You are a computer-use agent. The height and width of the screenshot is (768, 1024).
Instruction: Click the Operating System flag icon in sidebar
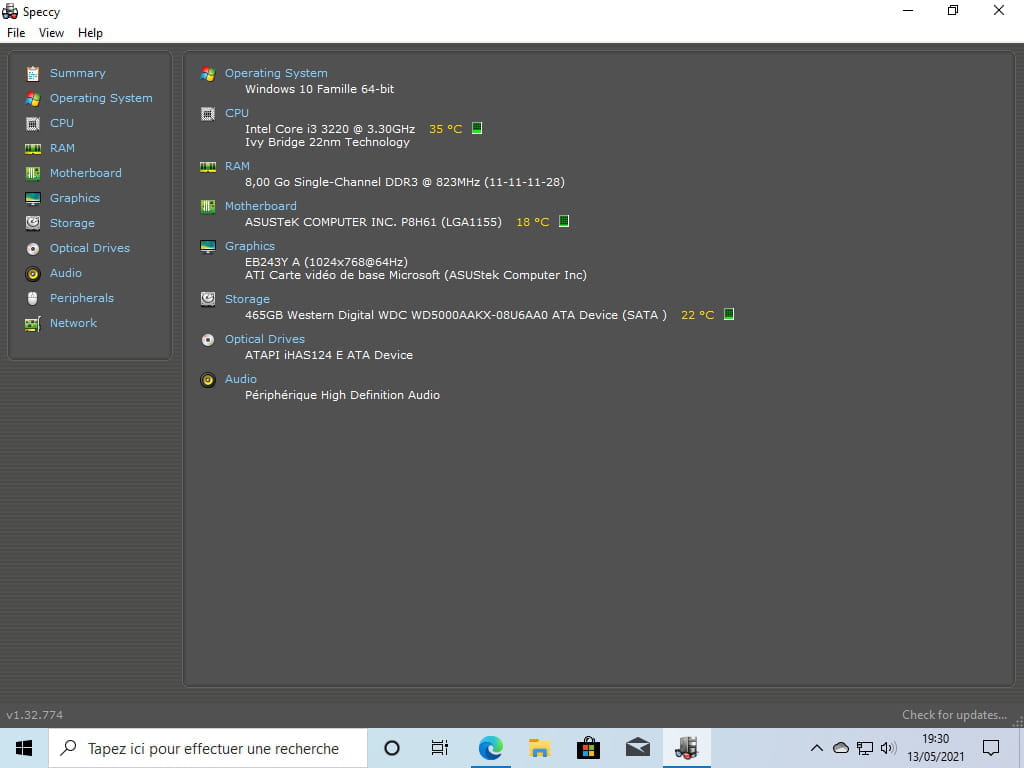[x=33, y=99]
